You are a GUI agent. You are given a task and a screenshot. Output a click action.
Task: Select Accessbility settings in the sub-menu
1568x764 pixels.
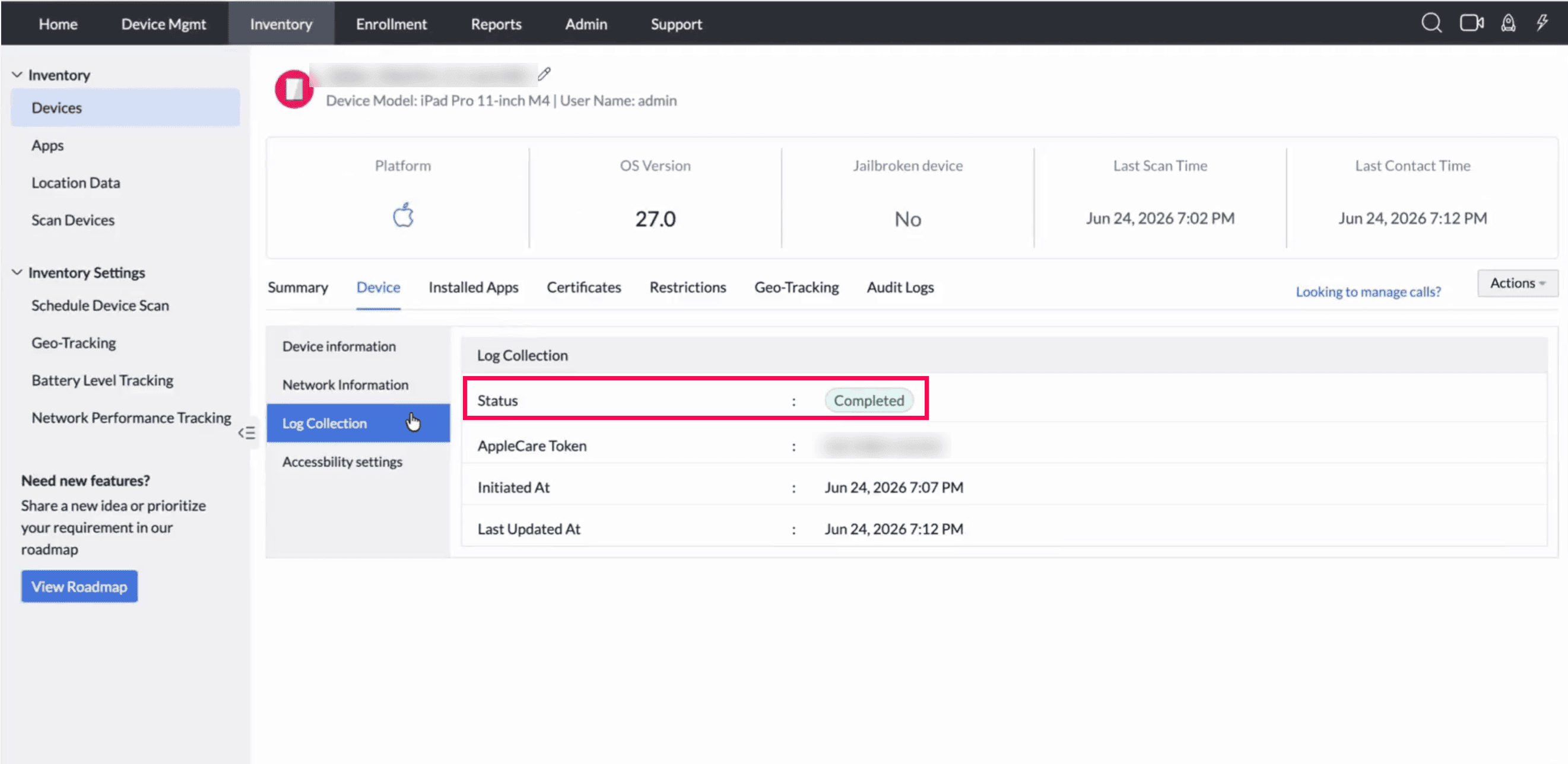coord(342,461)
